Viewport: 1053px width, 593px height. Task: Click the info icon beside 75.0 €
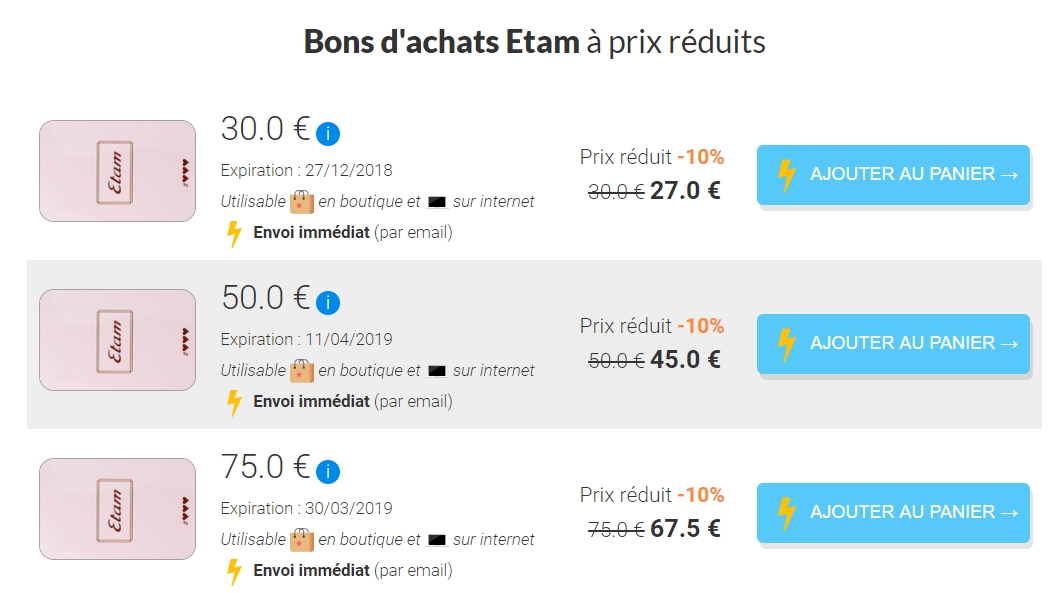point(328,471)
